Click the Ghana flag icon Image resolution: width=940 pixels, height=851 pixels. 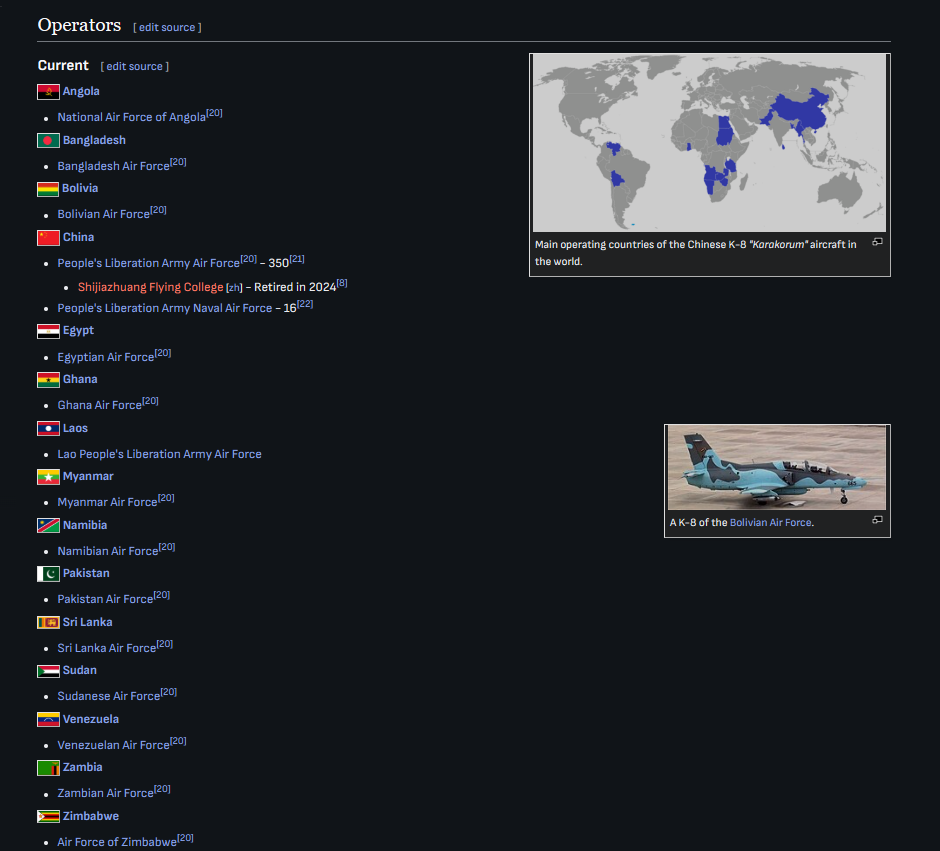pos(48,380)
